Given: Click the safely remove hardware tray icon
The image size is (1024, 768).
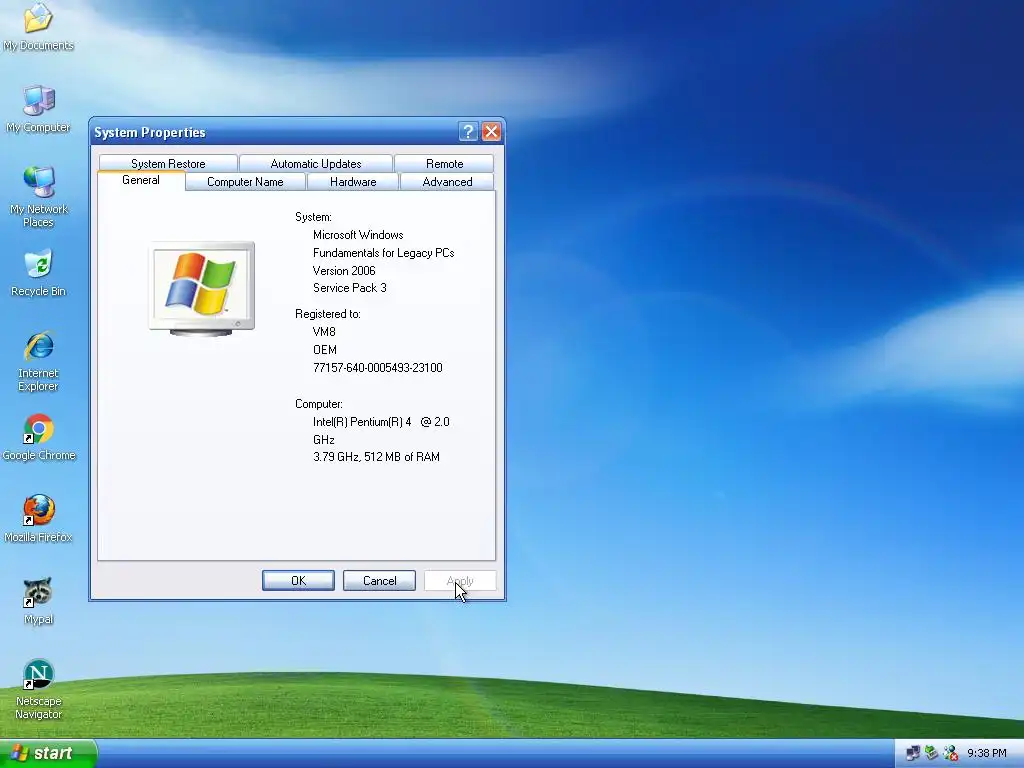Looking at the screenshot, I should coord(931,753).
